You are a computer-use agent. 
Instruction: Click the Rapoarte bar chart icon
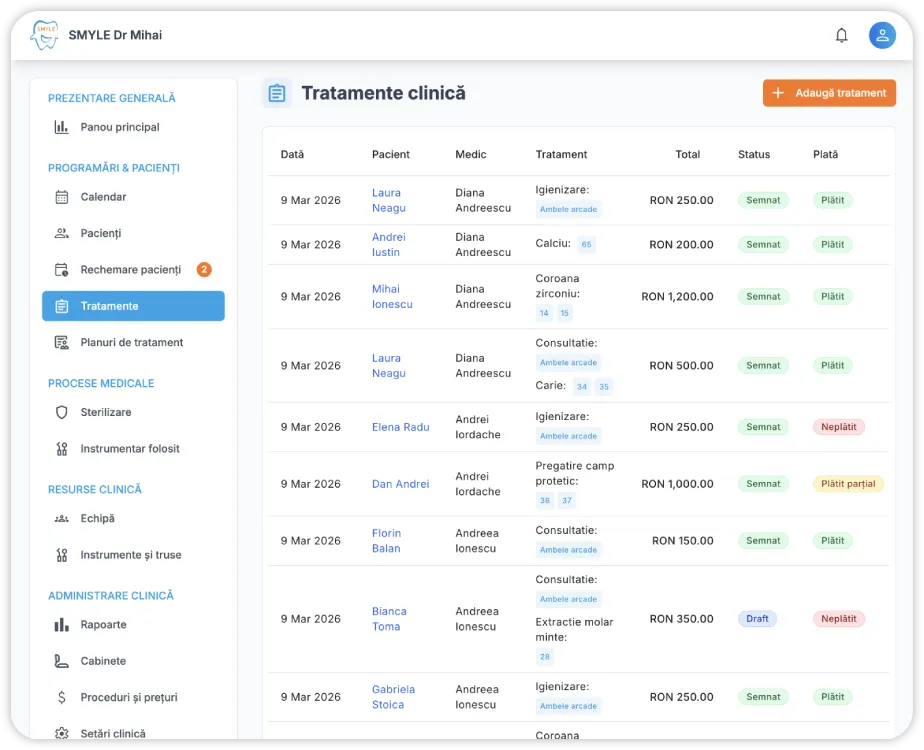pos(61,625)
